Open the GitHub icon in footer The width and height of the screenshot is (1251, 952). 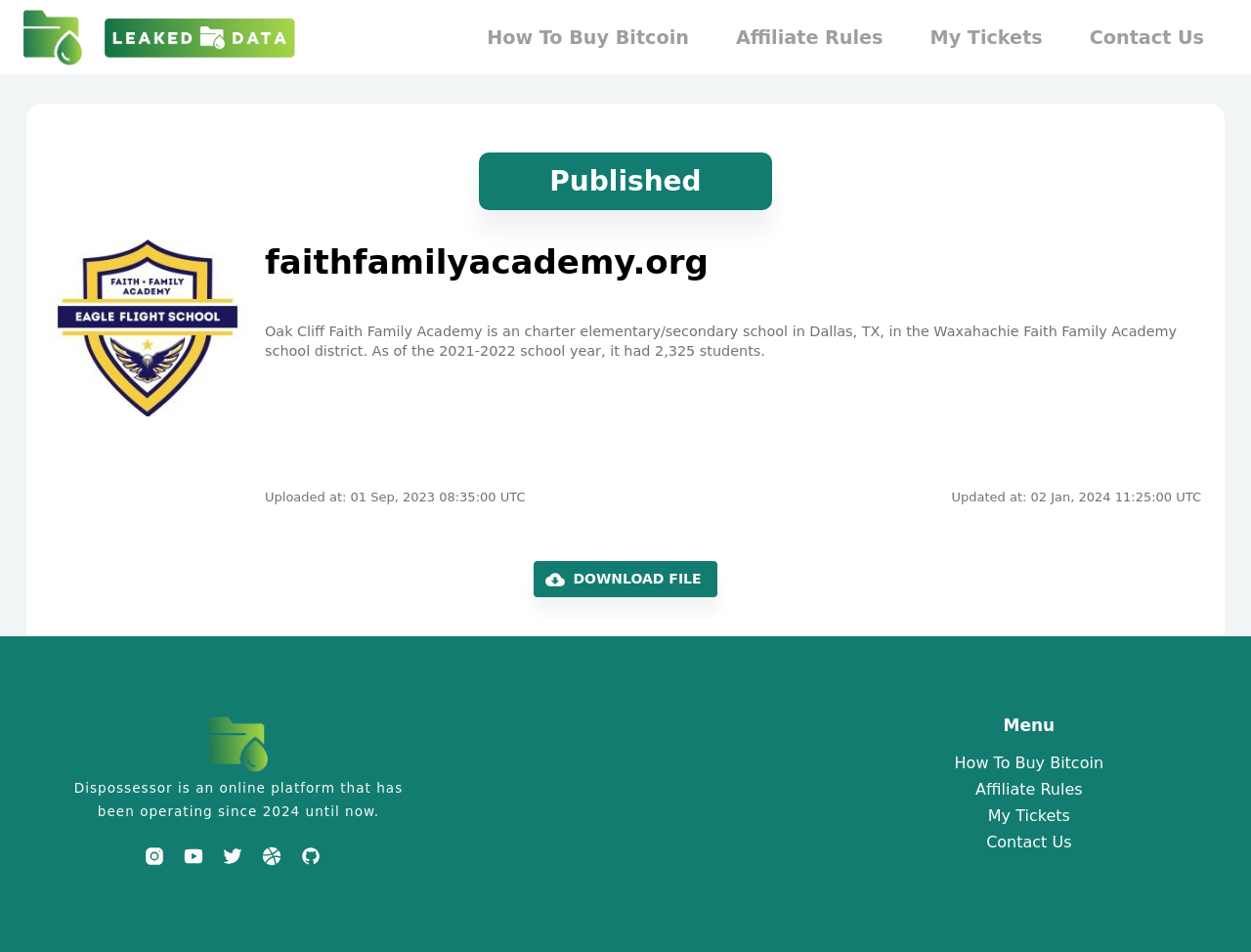311,856
